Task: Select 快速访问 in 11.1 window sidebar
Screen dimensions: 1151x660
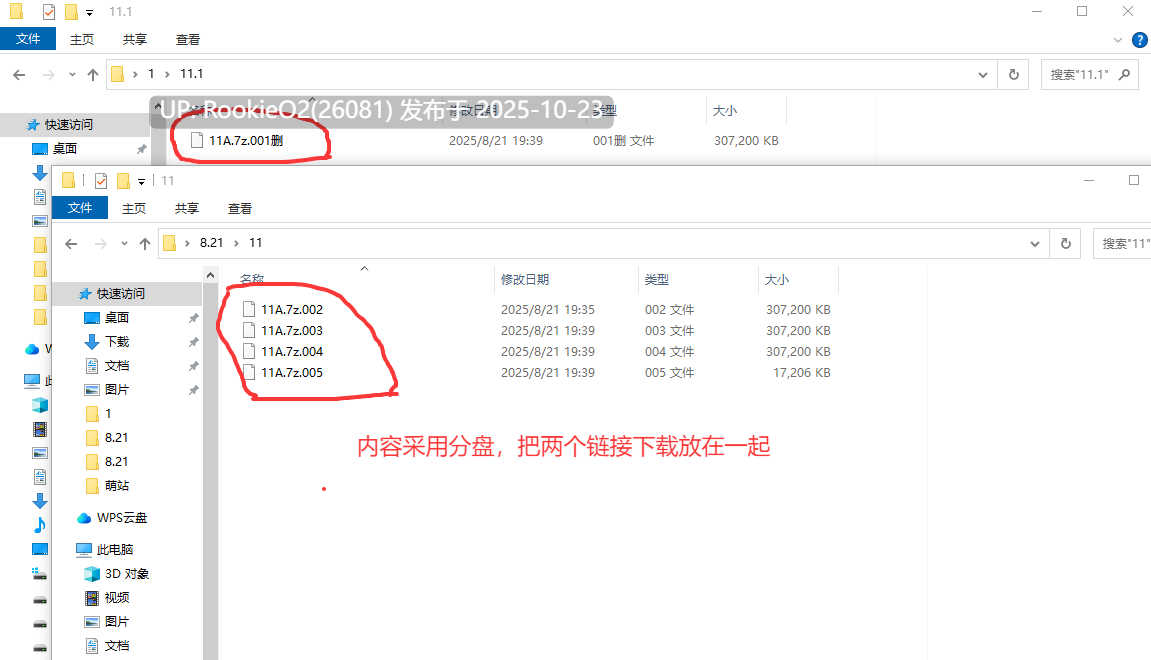Action: 68,125
